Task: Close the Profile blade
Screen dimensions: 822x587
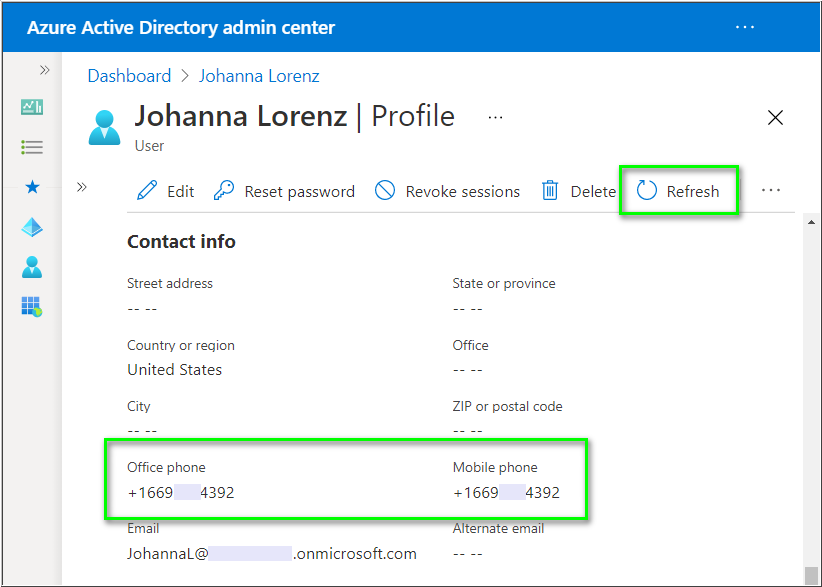Action: click(775, 118)
